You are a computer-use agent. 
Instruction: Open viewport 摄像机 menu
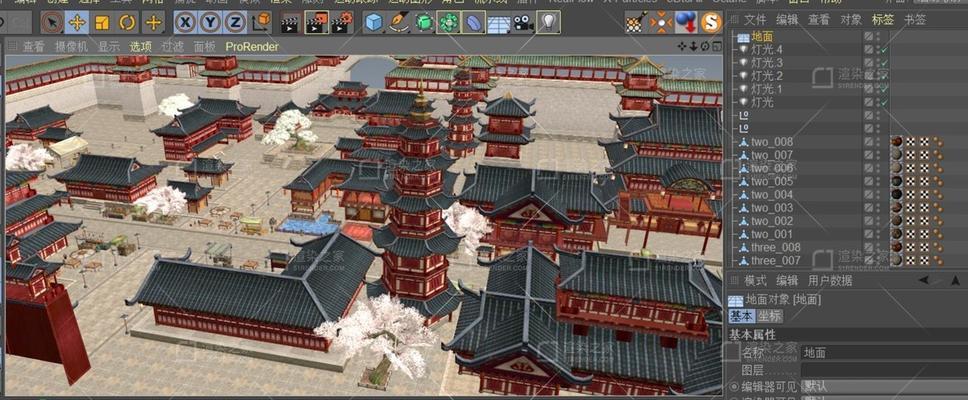[71, 46]
